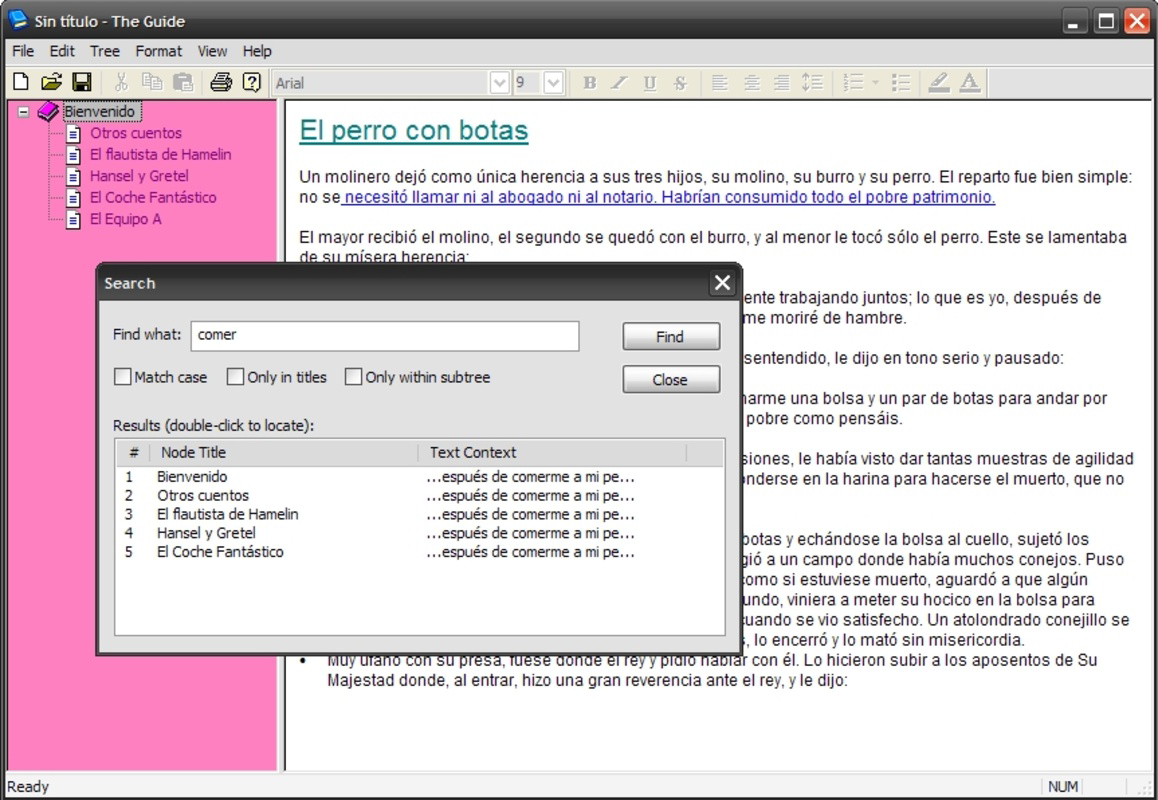The image size is (1158, 800).
Task: Close the Search dialog with X
Action: click(722, 283)
